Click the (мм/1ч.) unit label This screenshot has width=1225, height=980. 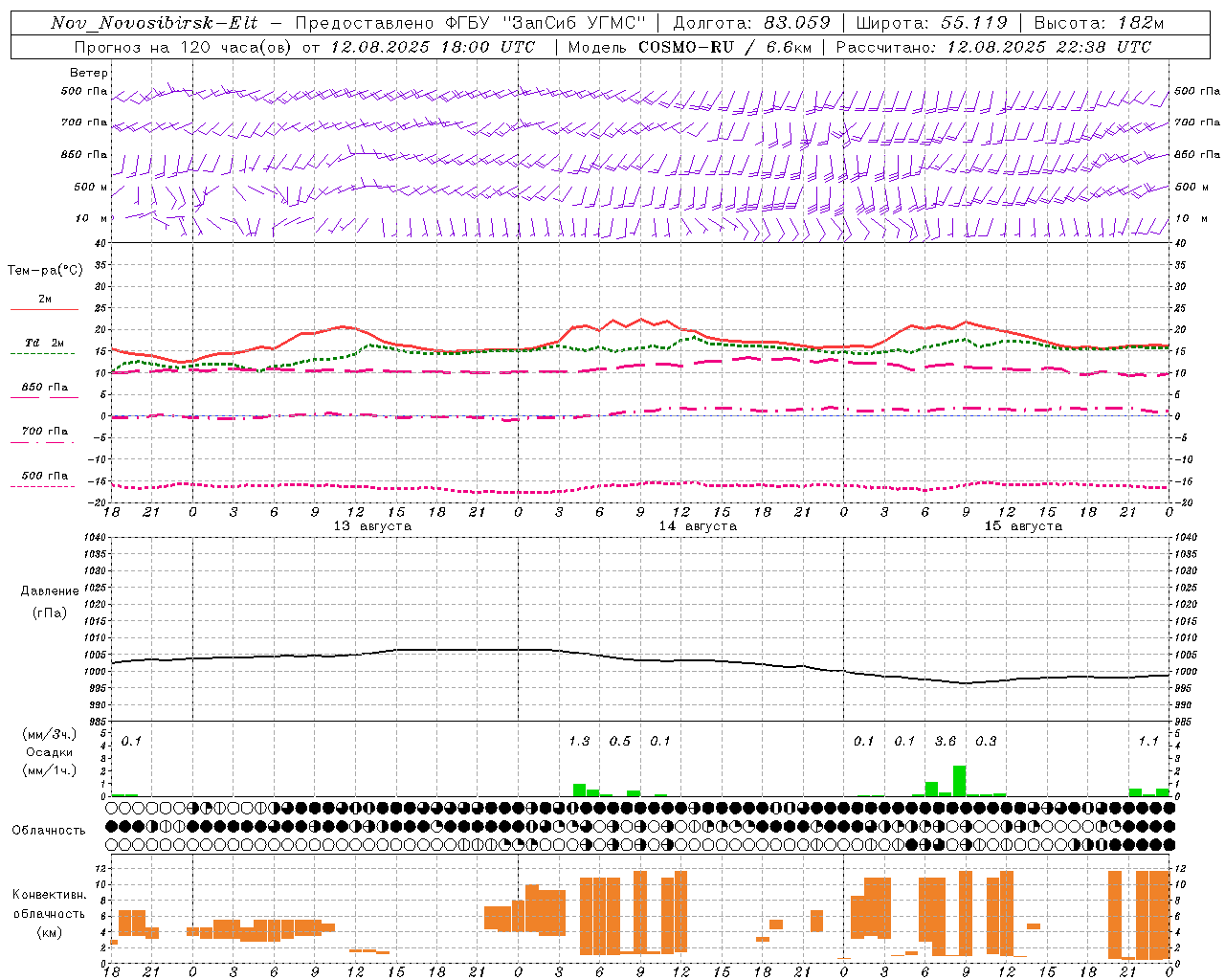(49, 769)
